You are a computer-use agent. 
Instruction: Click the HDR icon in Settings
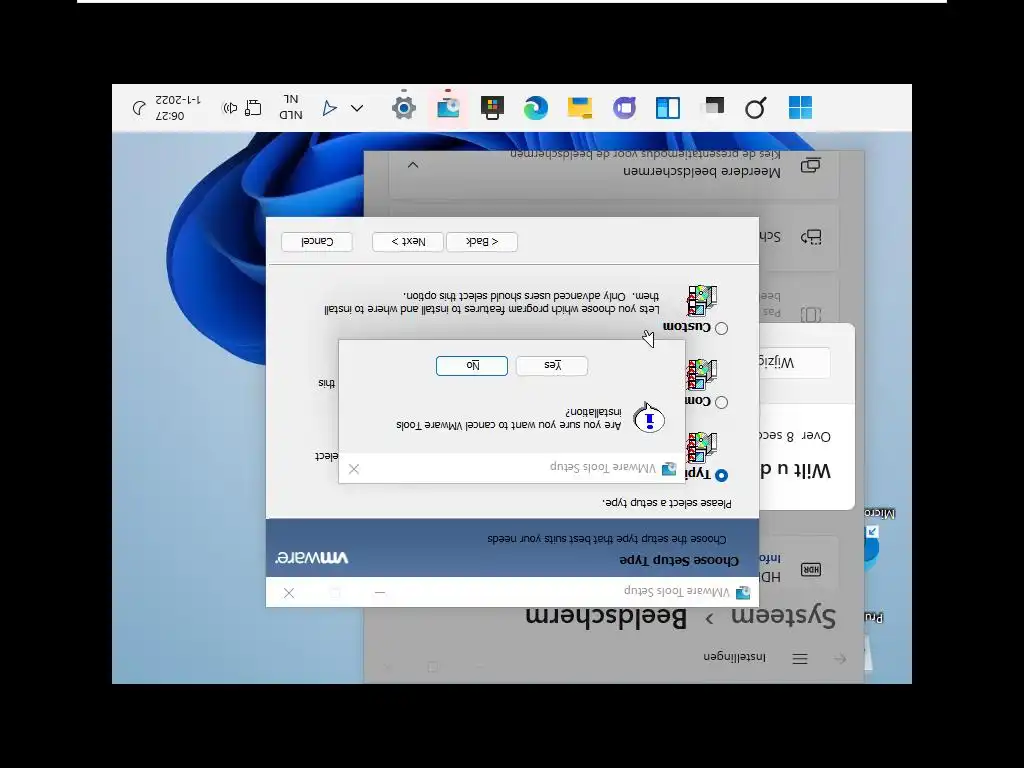coord(810,569)
